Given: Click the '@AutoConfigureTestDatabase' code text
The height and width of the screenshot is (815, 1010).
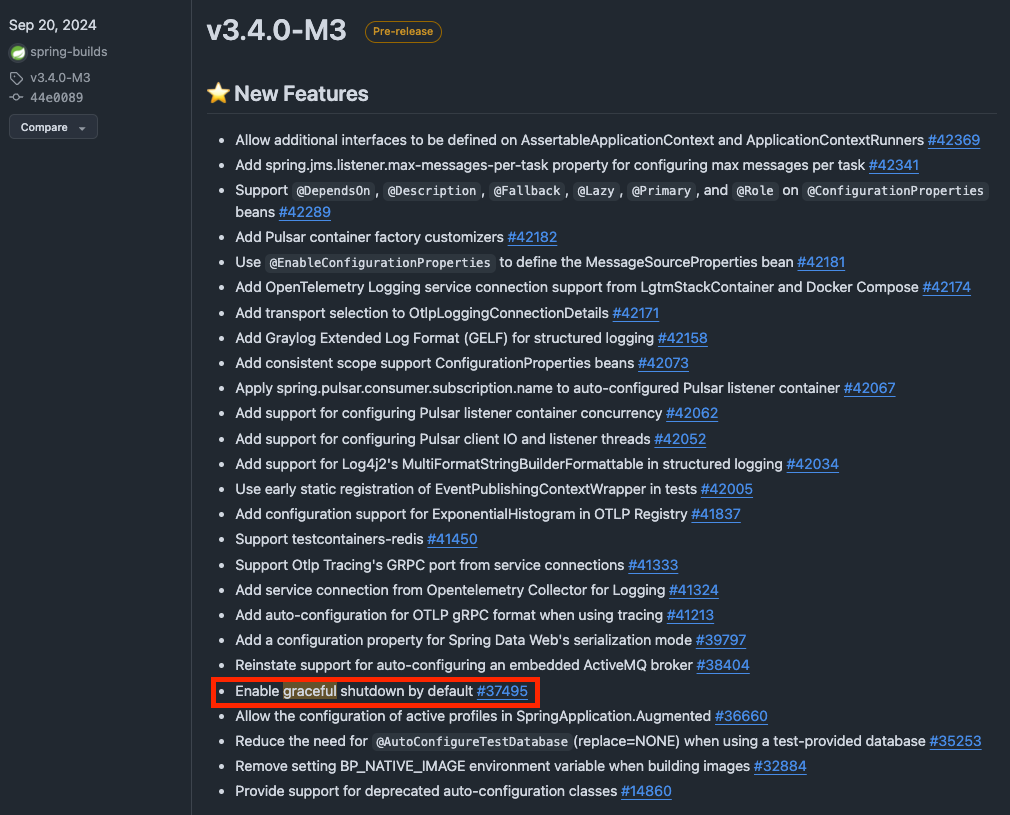Looking at the screenshot, I should tap(472, 742).
